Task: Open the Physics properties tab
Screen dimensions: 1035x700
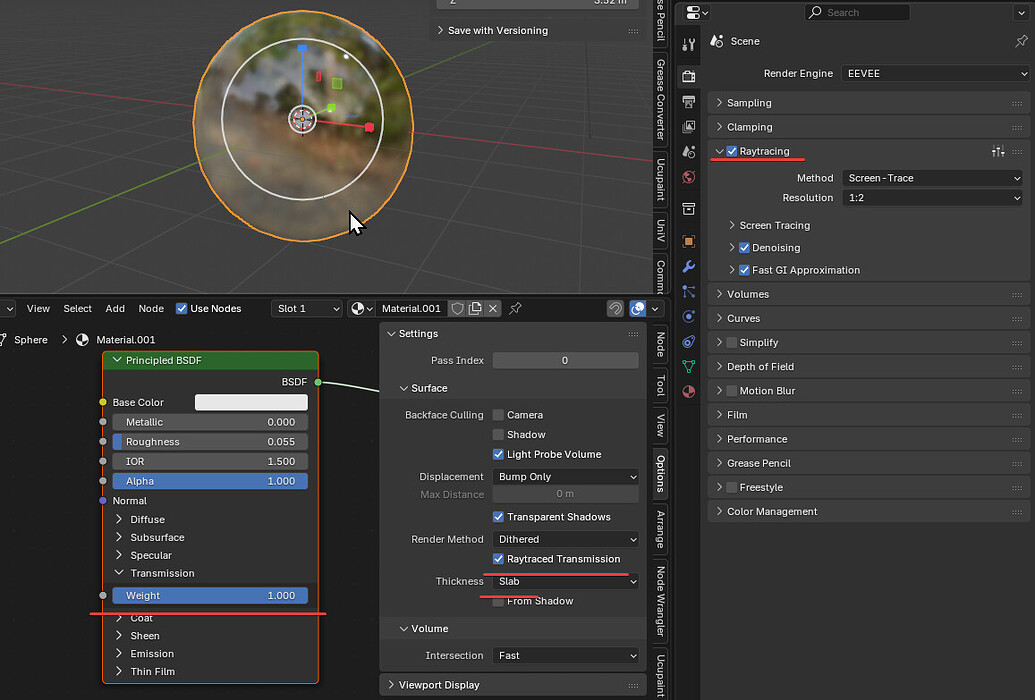Action: [x=688, y=316]
